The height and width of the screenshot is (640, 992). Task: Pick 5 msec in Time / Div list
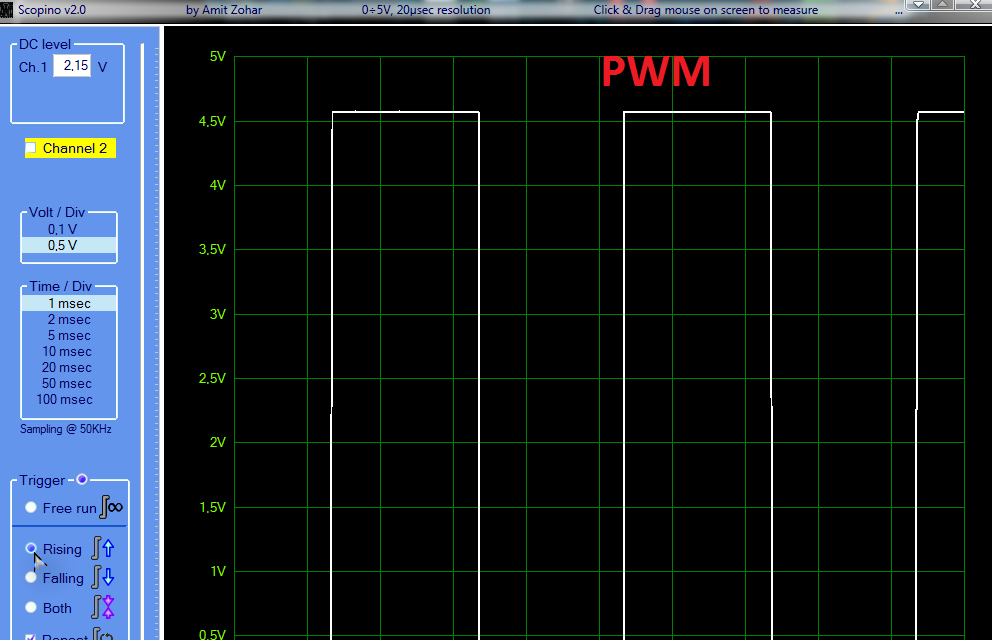point(68,336)
